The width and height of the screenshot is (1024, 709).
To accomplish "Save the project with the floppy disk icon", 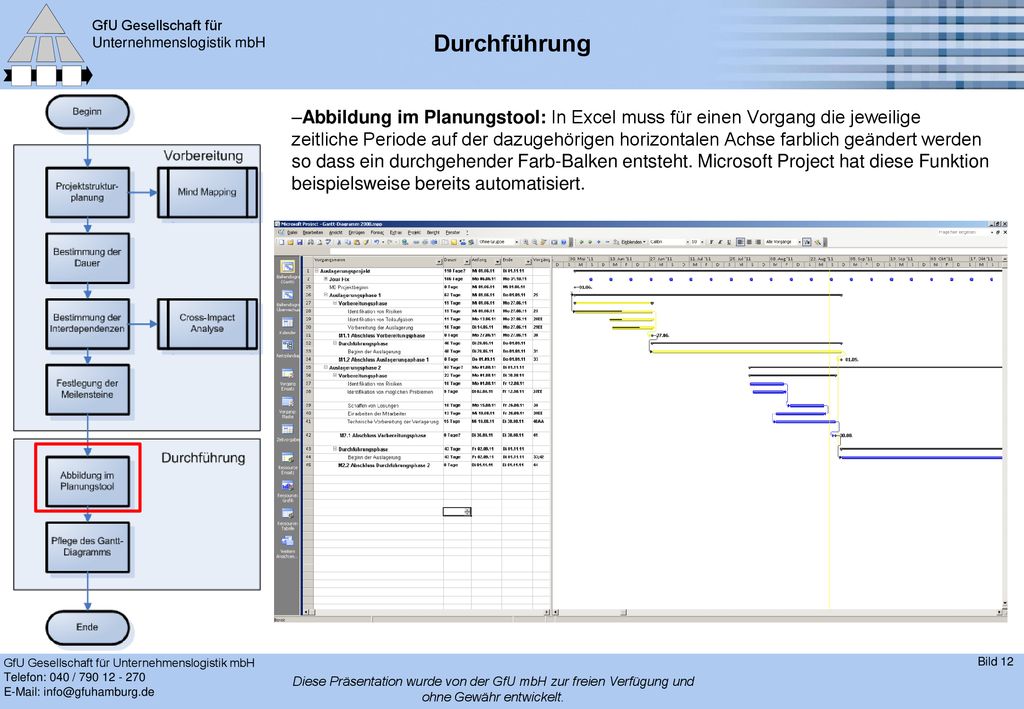I will click(x=300, y=242).
